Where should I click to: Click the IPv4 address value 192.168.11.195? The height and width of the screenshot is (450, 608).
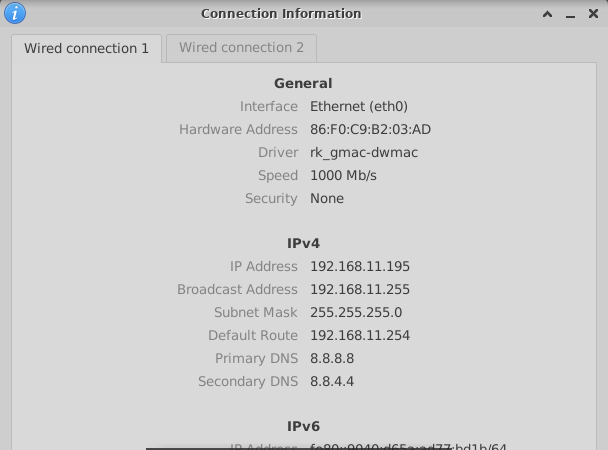(360, 267)
